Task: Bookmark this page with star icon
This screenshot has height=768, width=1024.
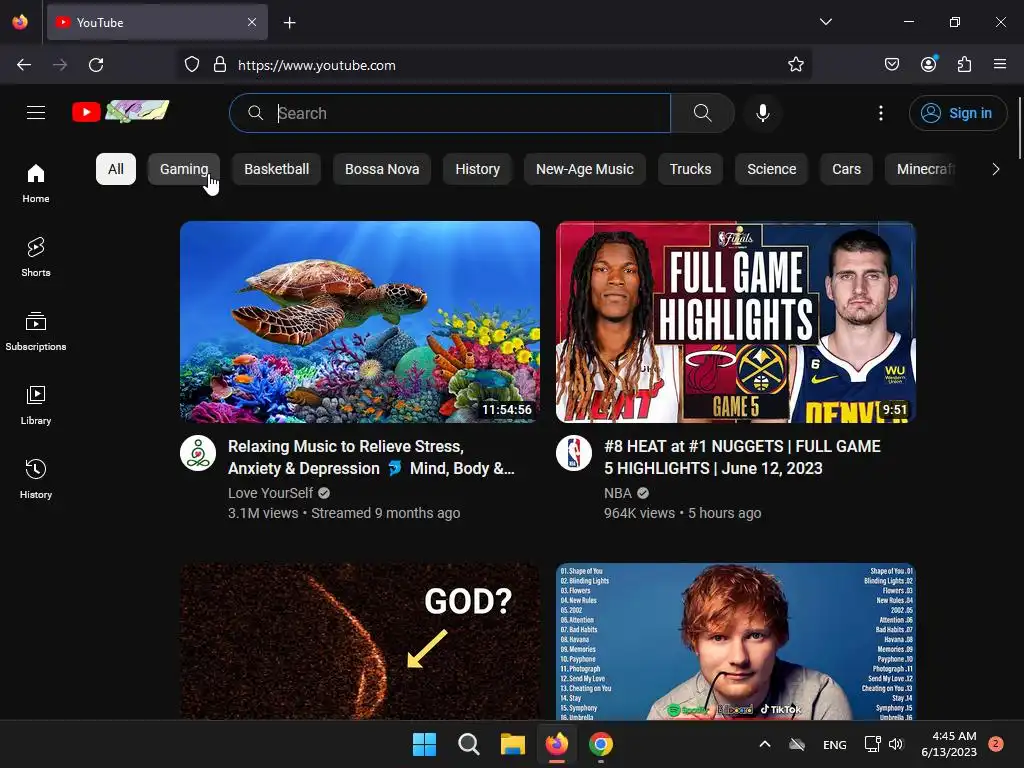Action: [x=795, y=65]
